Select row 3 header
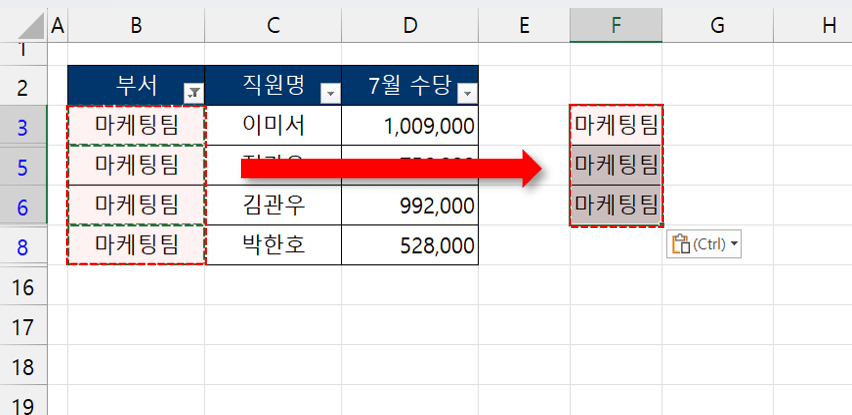The height and width of the screenshot is (415, 852). click(23, 125)
